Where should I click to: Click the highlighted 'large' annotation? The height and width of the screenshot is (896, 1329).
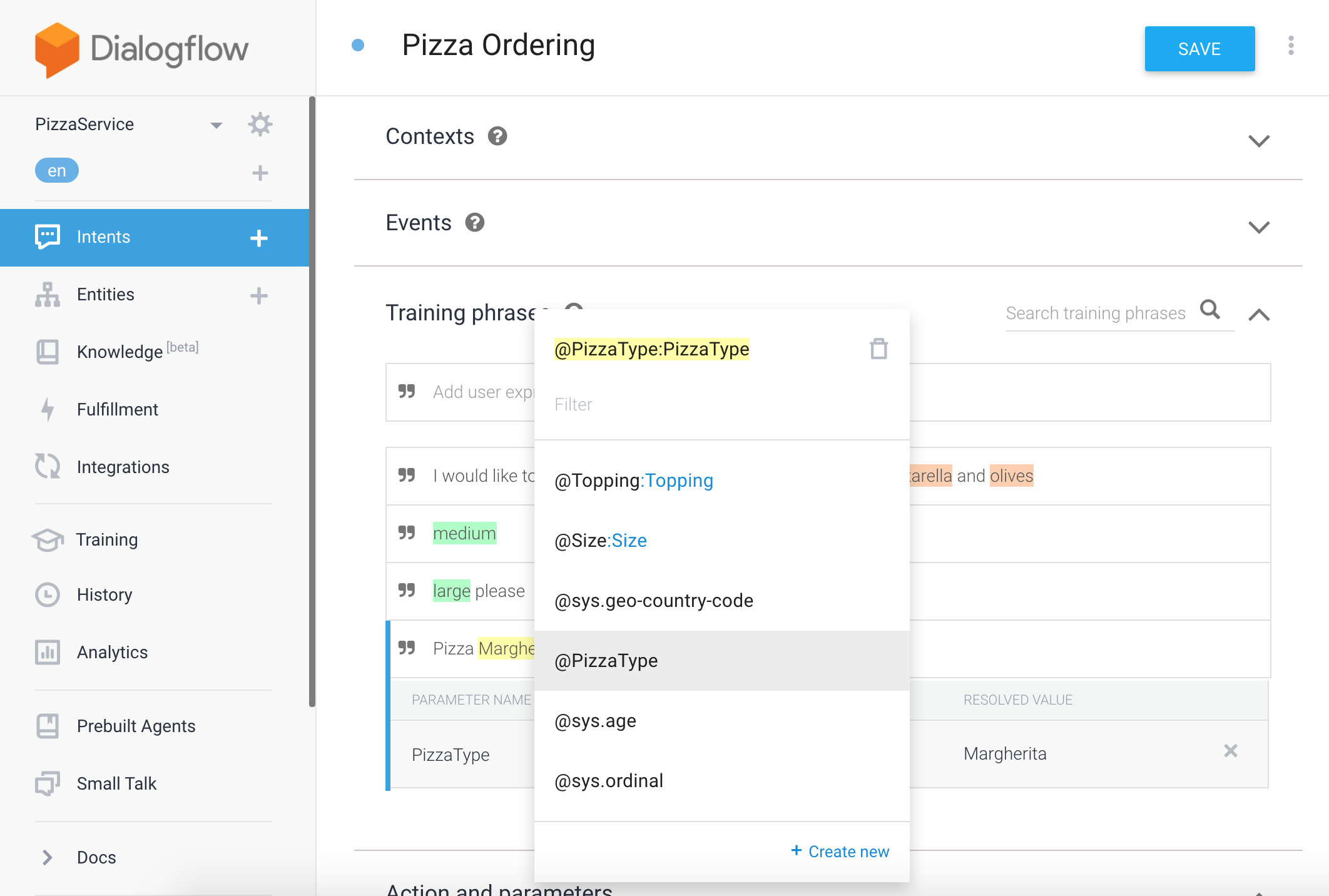tap(451, 591)
